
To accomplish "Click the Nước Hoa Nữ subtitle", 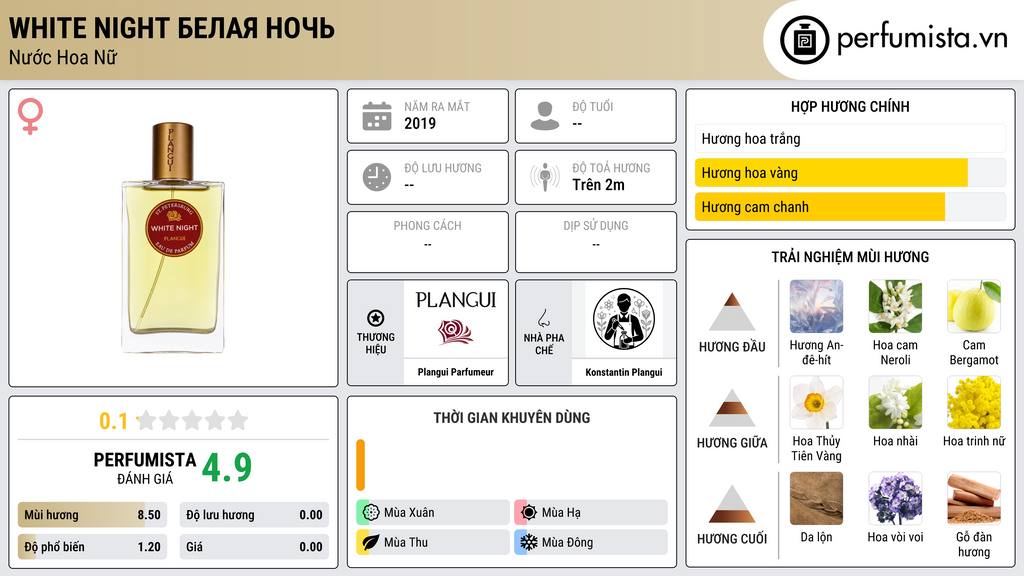I will coord(63,58).
